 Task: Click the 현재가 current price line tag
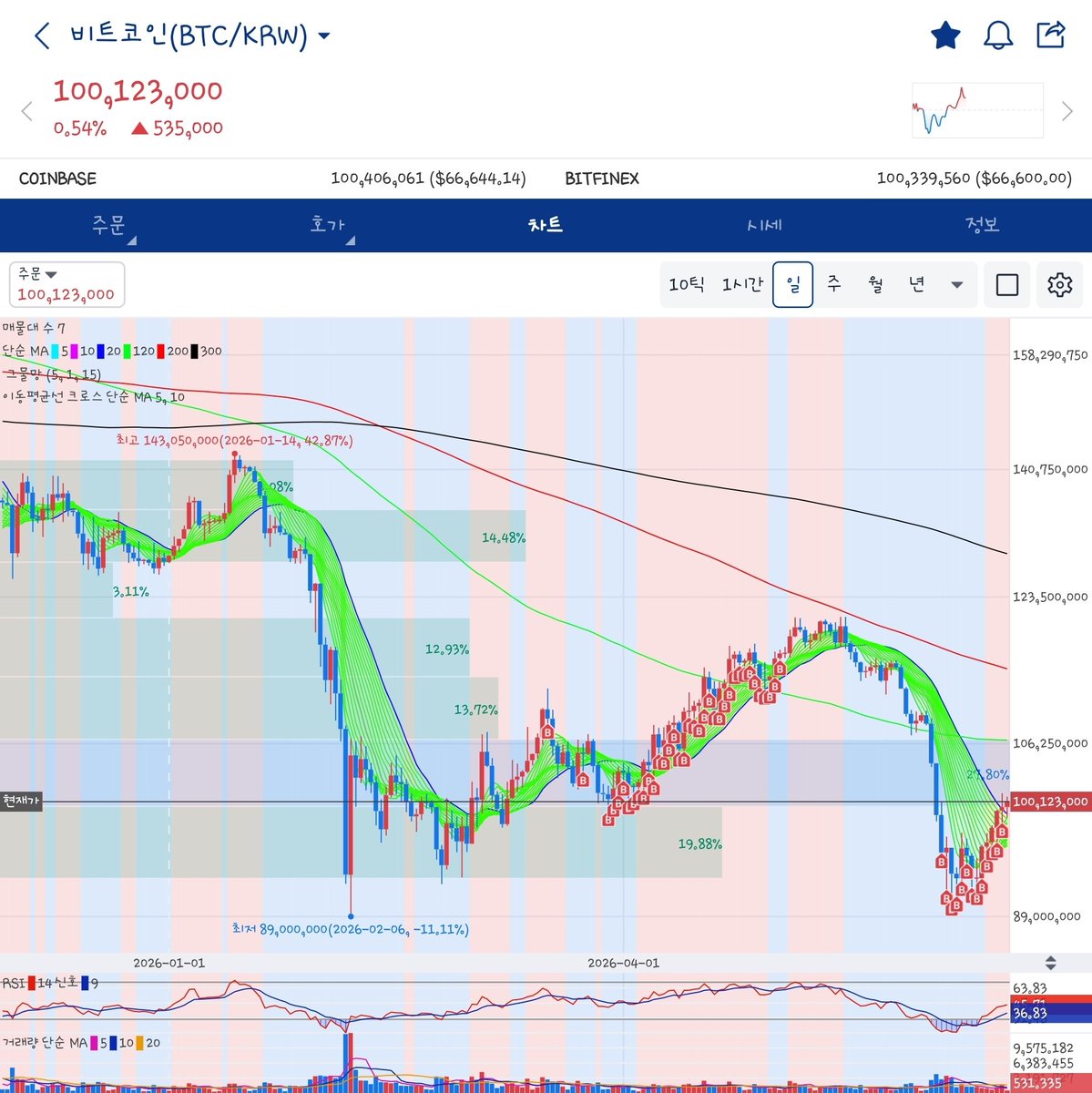(22, 802)
